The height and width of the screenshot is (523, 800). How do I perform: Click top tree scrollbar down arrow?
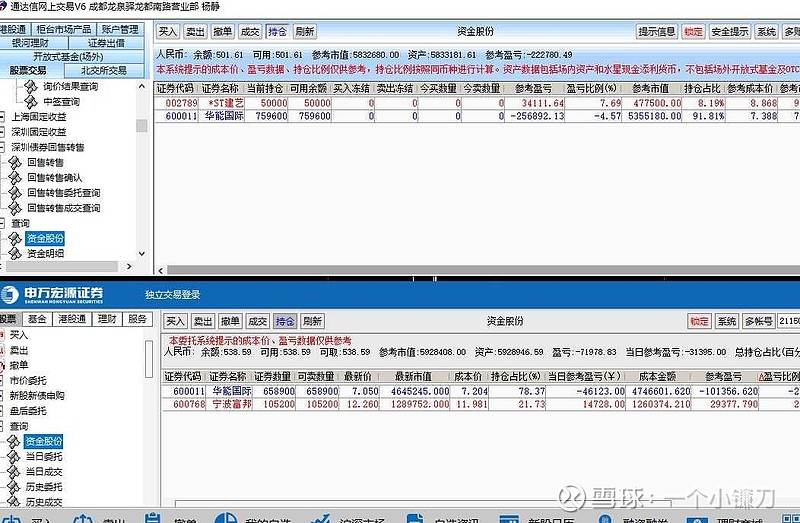tap(142, 254)
